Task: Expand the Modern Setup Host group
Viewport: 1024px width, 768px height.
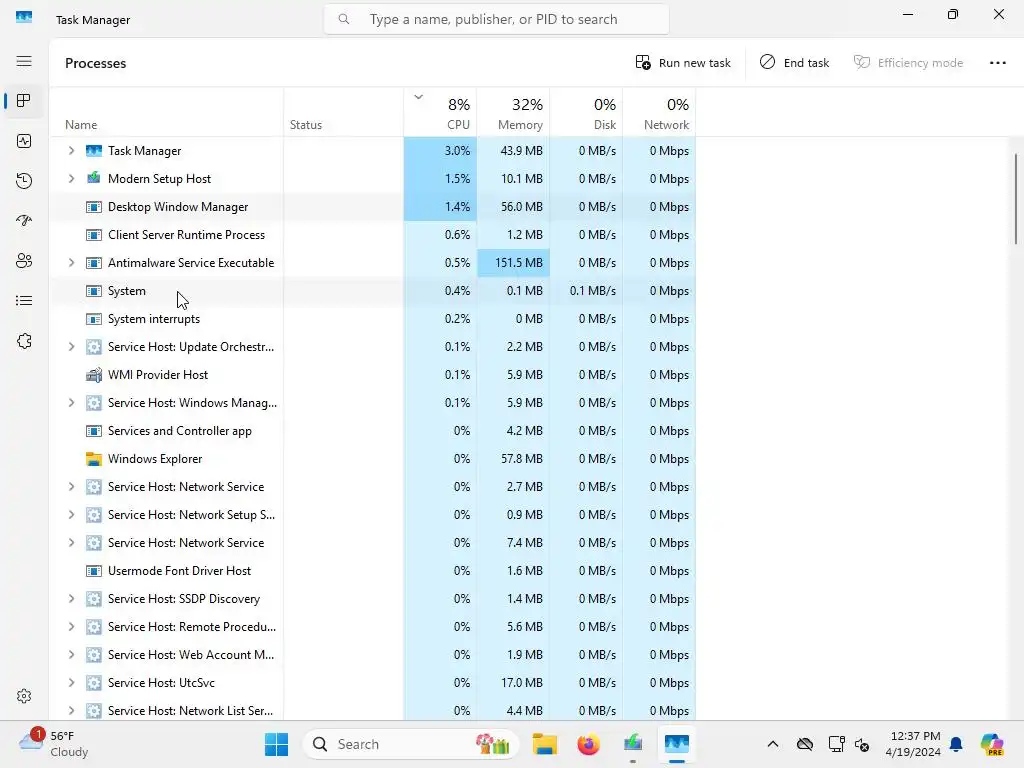Action: click(x=71, y=178)
